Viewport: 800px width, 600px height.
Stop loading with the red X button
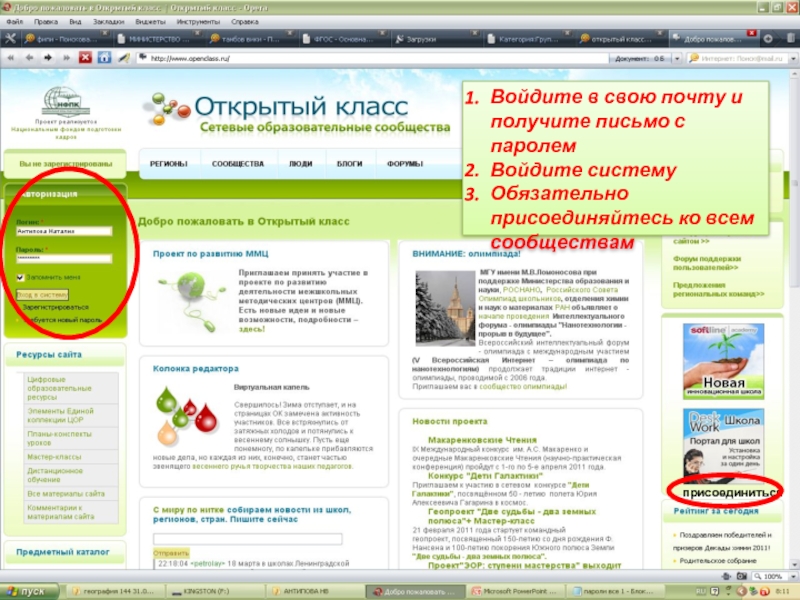[x=85, y=58]
